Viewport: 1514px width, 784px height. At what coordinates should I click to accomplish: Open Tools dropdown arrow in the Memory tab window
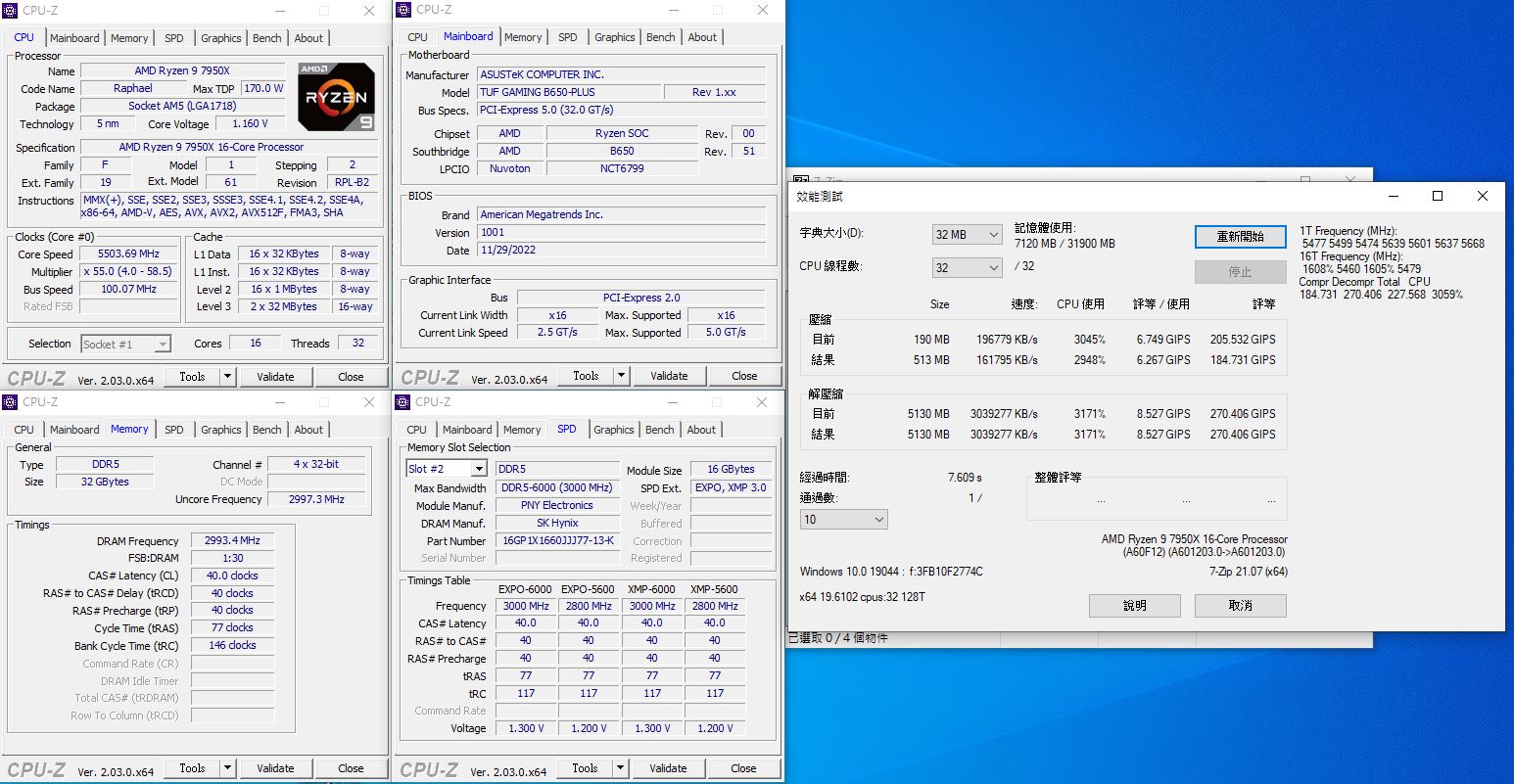(x=228, y=768)
